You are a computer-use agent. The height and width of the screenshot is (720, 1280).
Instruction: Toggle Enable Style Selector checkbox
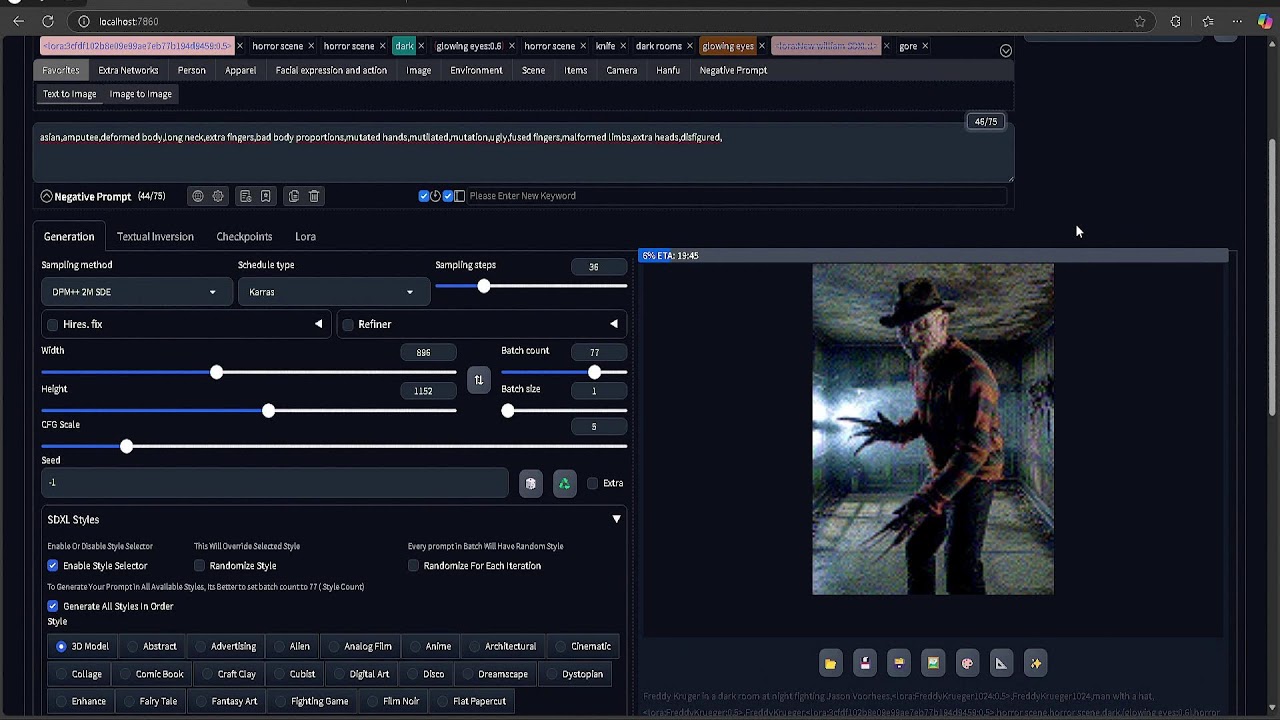pyautogui.click(x=53, y=566)
